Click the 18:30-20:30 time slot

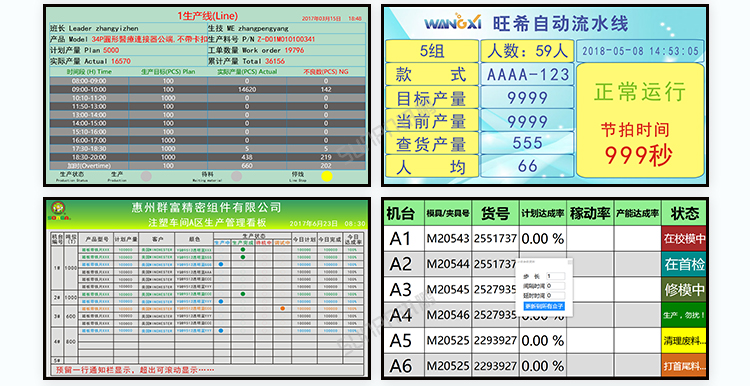(89, 157)
